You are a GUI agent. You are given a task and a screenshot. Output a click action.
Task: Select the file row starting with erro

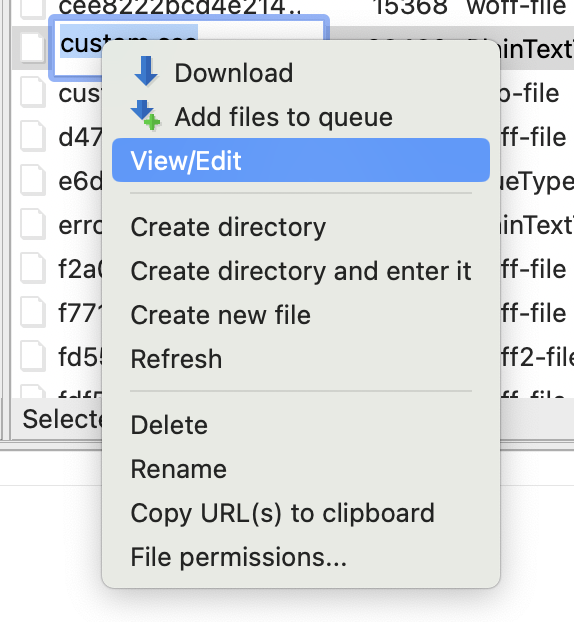pos(81,225)
